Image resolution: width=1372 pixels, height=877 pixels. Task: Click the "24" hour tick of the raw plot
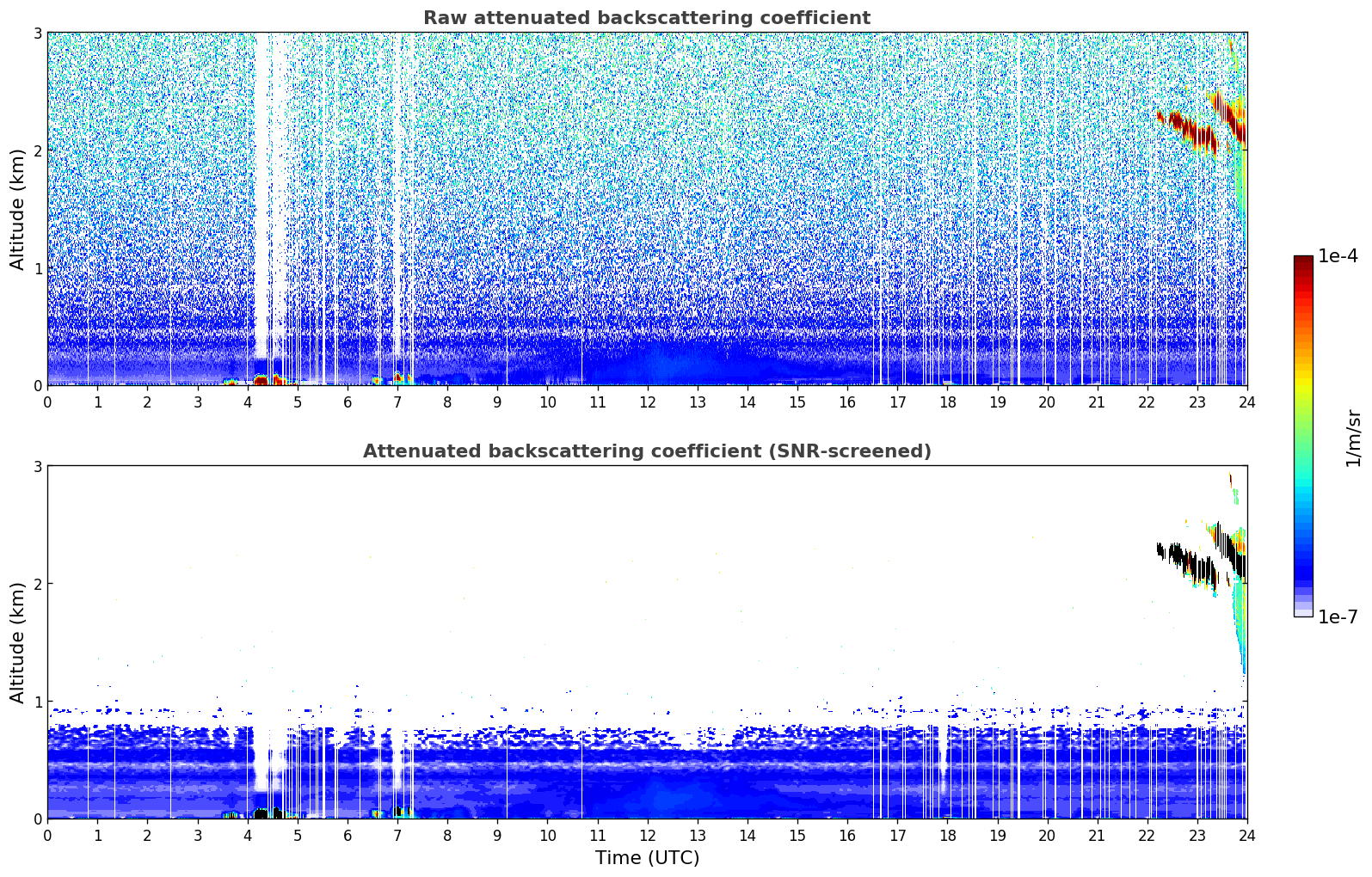[x=1246, y=402]
